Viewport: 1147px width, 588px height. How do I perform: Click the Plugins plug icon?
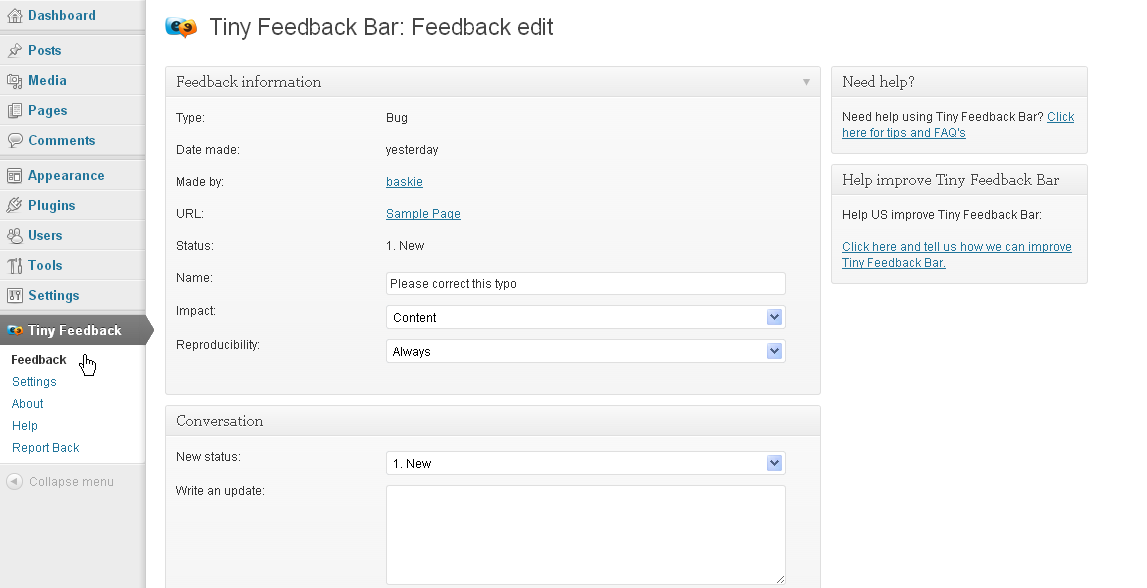(15, 206)
